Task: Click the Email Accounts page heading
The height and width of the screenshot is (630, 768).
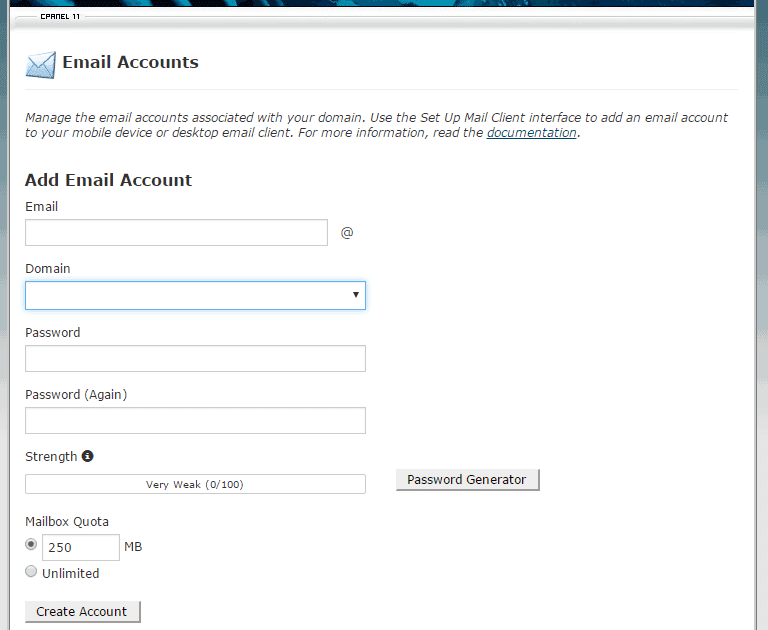Action: pyautogui.click(x=130, y=62)
